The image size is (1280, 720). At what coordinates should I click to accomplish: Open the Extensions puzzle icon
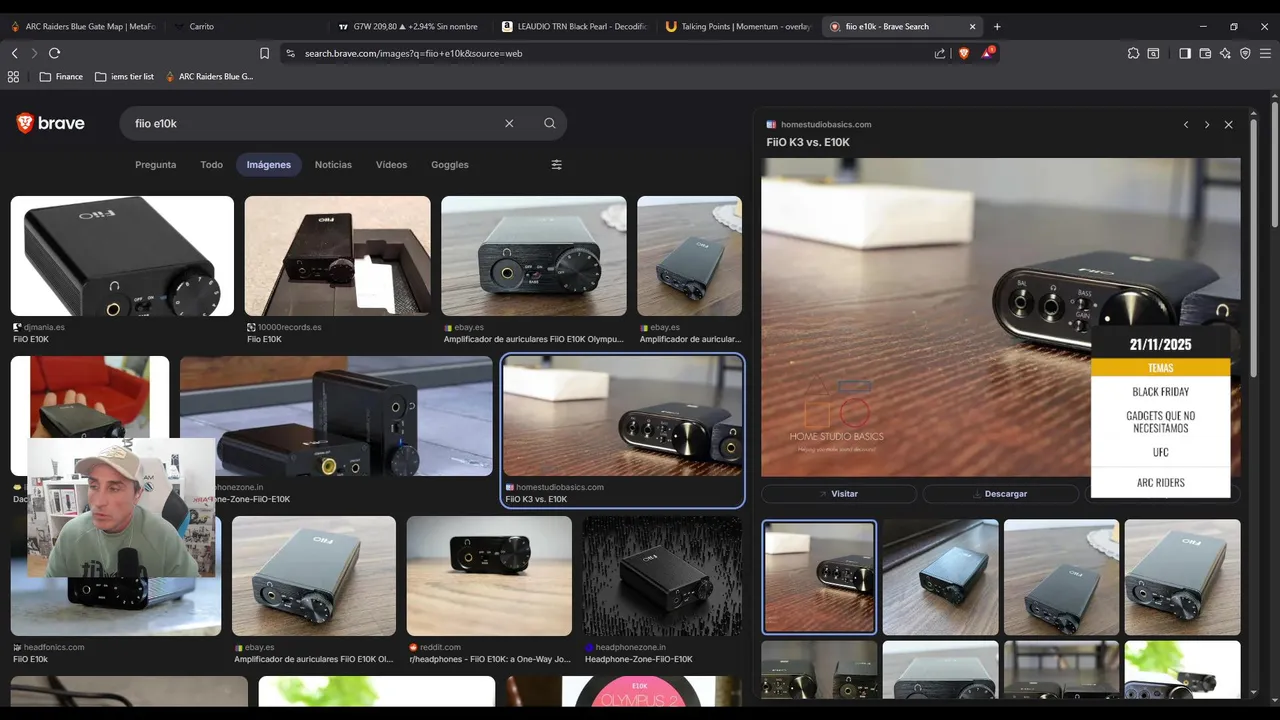(1133, 53)
